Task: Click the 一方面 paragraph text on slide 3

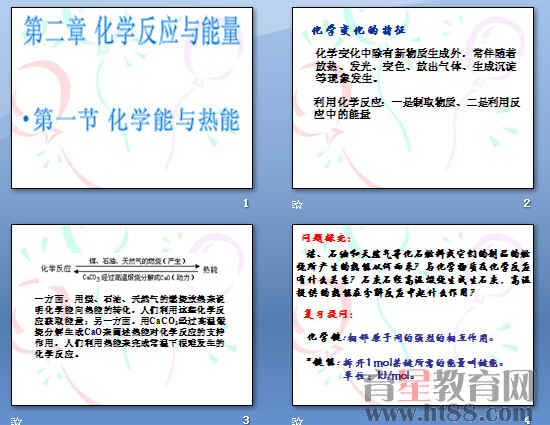Action: [x=129, y=326]
